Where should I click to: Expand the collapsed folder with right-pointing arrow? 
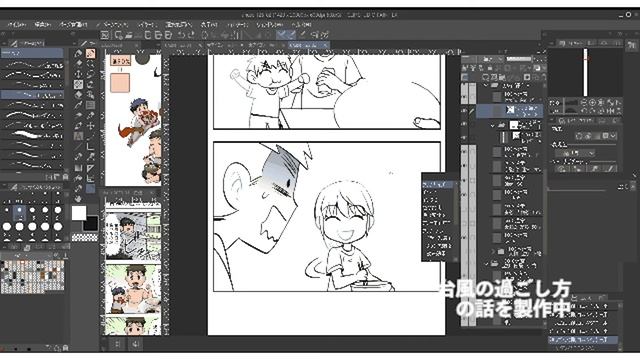click(x=493, y=251)
